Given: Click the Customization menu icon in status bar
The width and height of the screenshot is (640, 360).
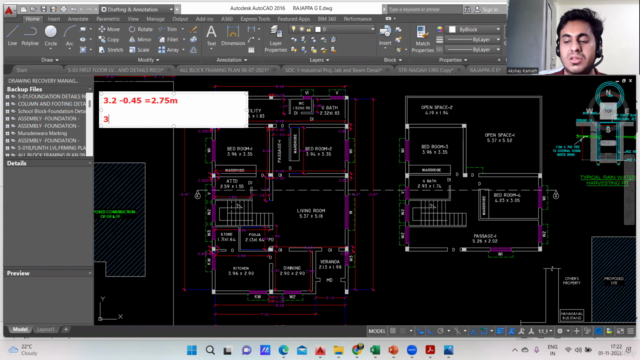Looking at the screenshot, I should click(631, 331).
